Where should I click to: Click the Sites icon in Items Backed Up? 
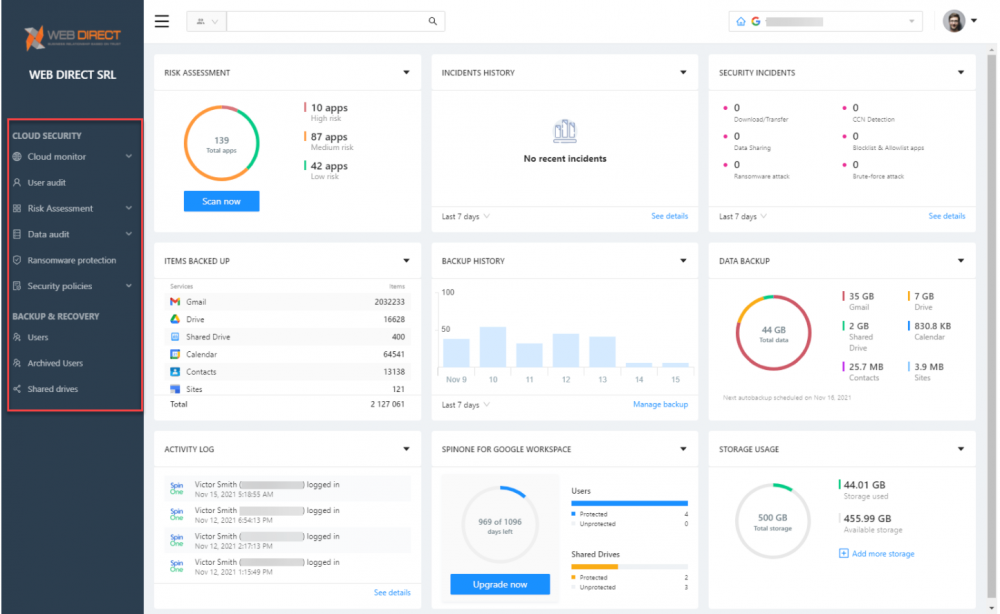point(175,388)
